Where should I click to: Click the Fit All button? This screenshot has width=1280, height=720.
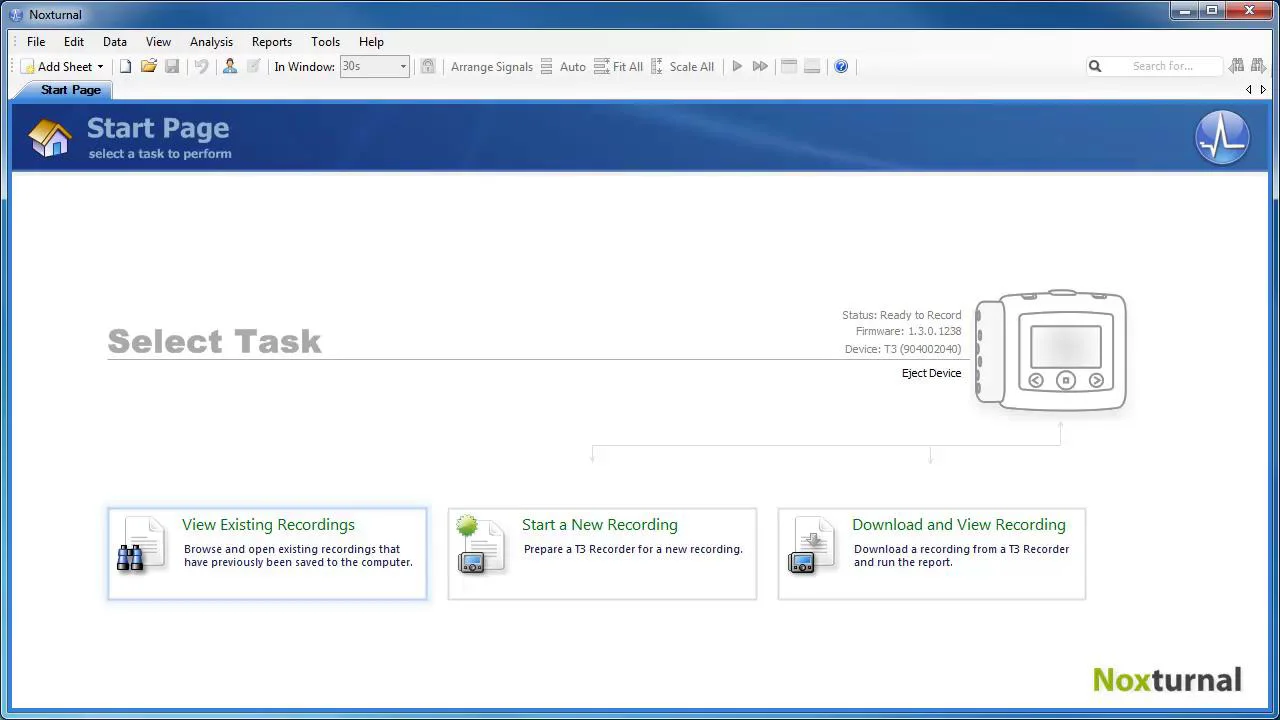point(619,67)
